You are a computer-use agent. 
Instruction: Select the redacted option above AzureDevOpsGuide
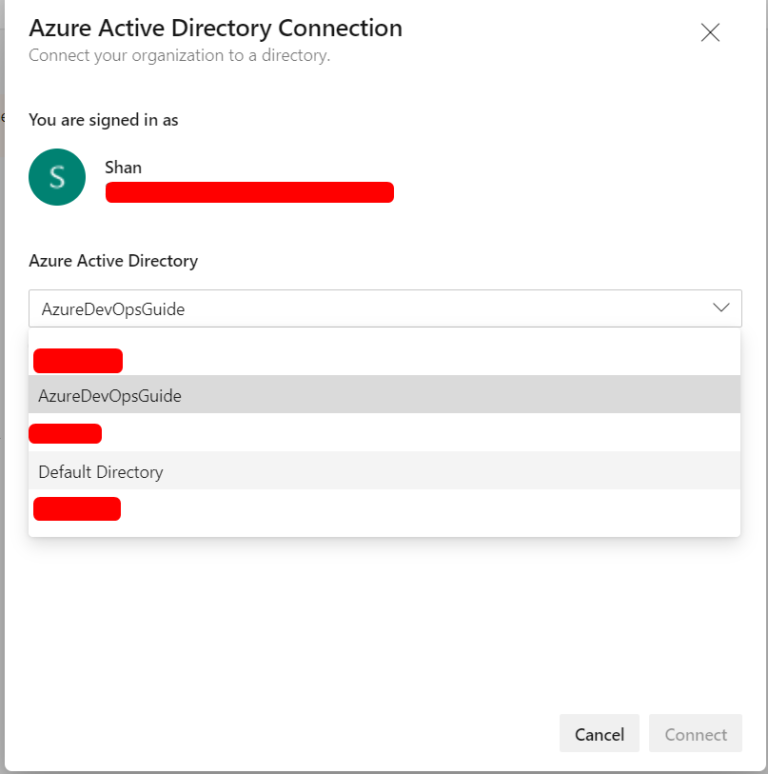[x=78, y=360]
